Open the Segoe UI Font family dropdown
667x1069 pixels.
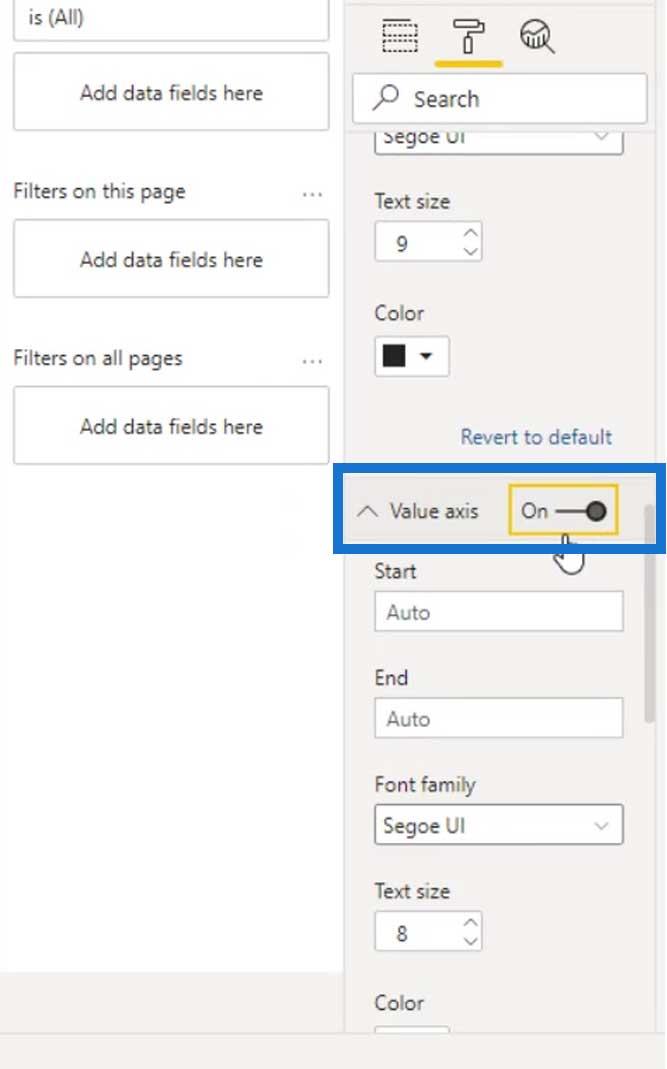pyautogui.click(x=499, y=825)
